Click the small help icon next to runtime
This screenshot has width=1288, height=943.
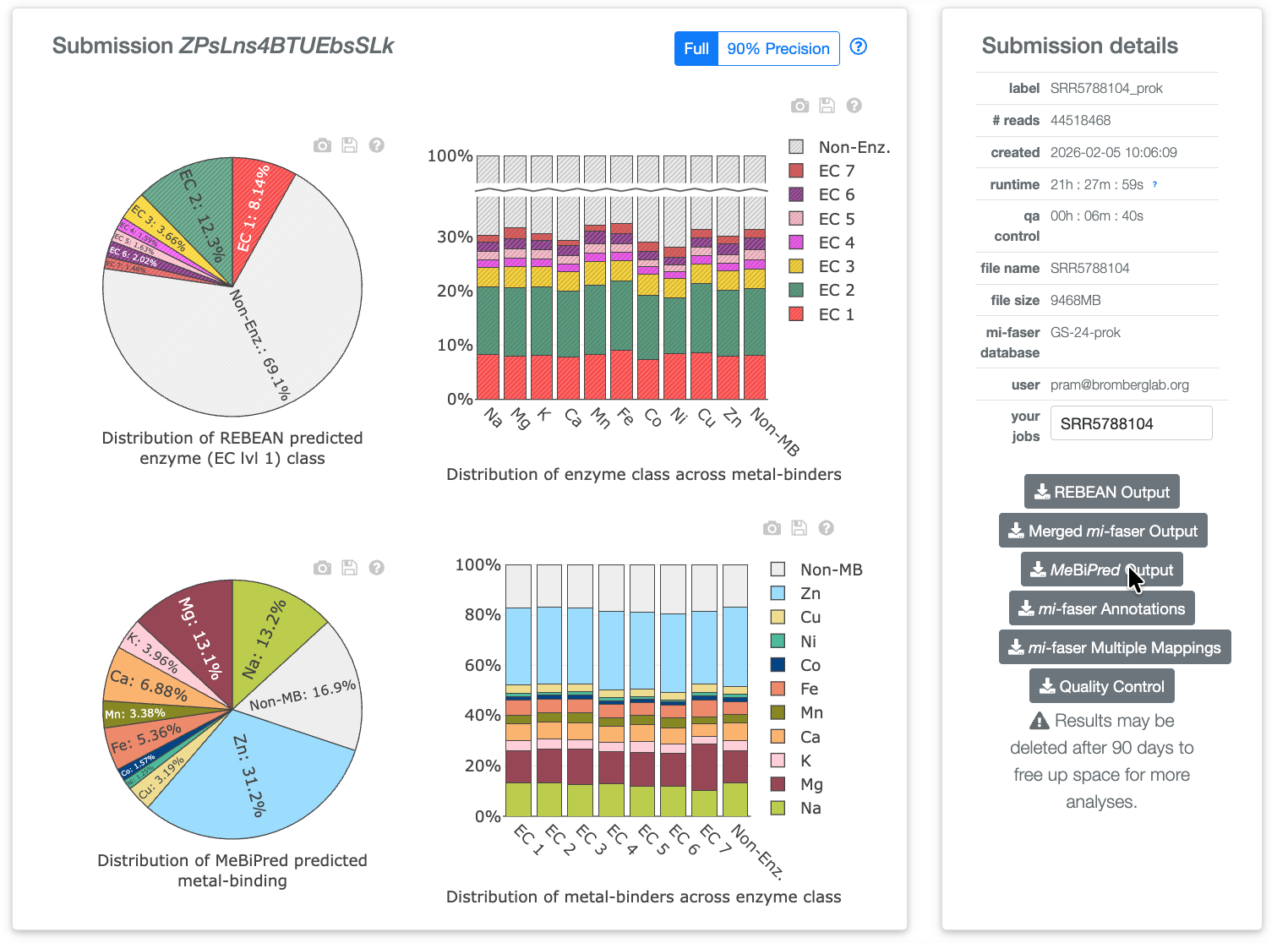[x=1155, y=184]
